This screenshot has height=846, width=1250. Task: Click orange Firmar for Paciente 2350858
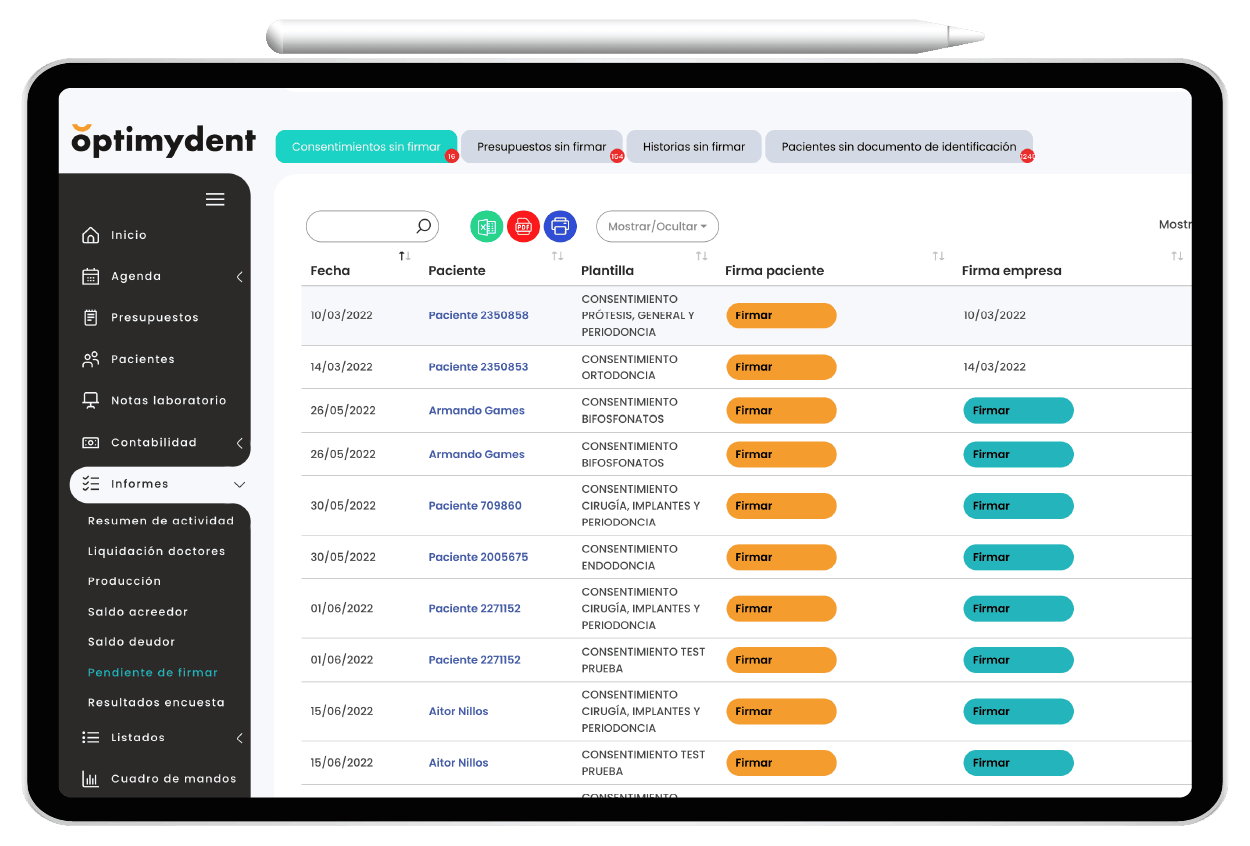[x=781, y=315]
